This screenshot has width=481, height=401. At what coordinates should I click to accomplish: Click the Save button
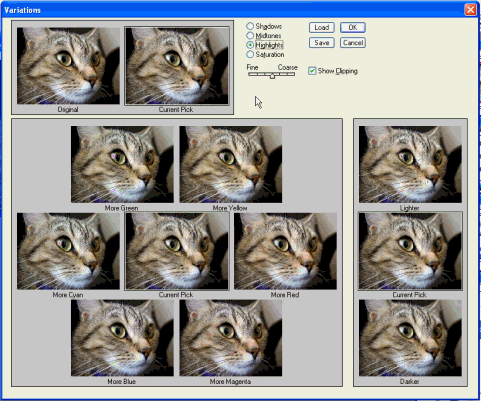322,43
